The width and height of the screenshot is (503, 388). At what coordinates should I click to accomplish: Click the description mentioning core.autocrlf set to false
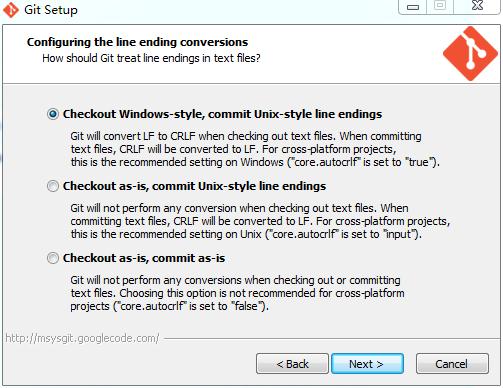click(237, 293)
